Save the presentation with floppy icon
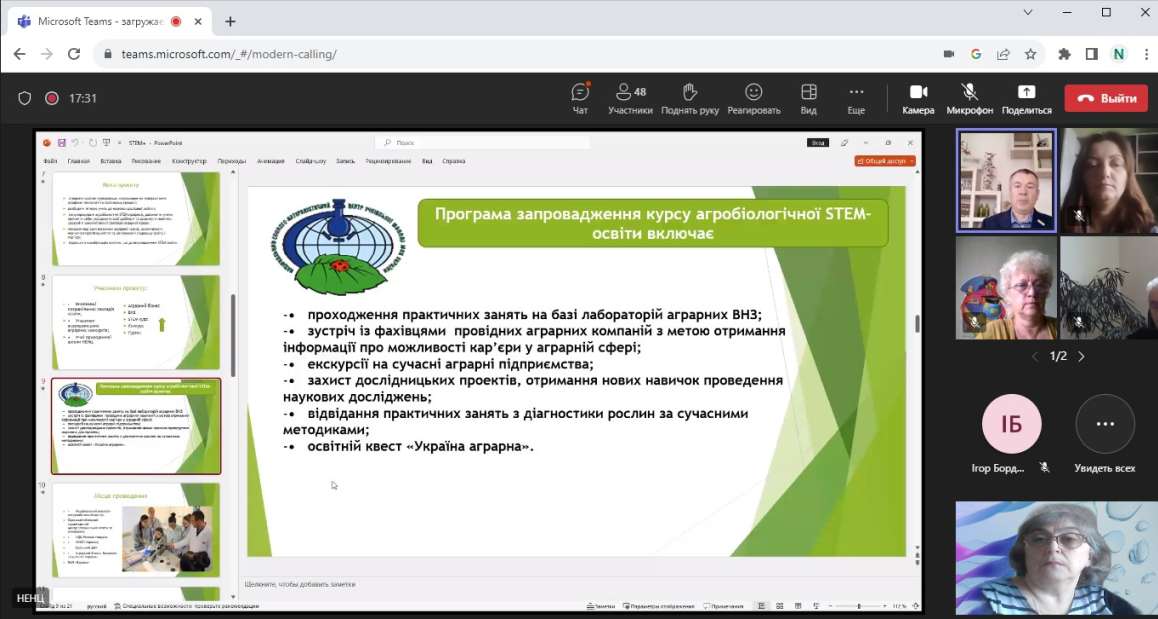The width and height of the screenshot is (1158, 619). coord(61,143)
